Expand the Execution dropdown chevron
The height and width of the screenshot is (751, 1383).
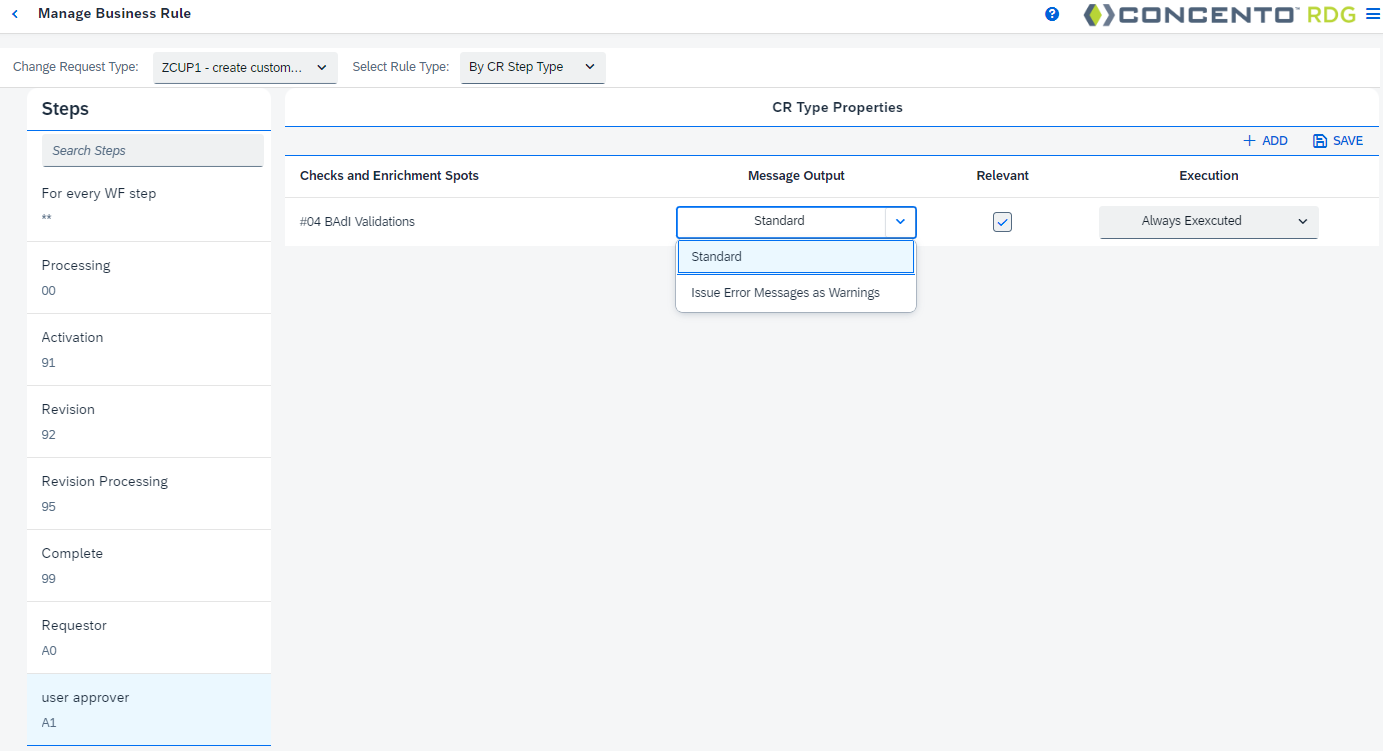1302,222
